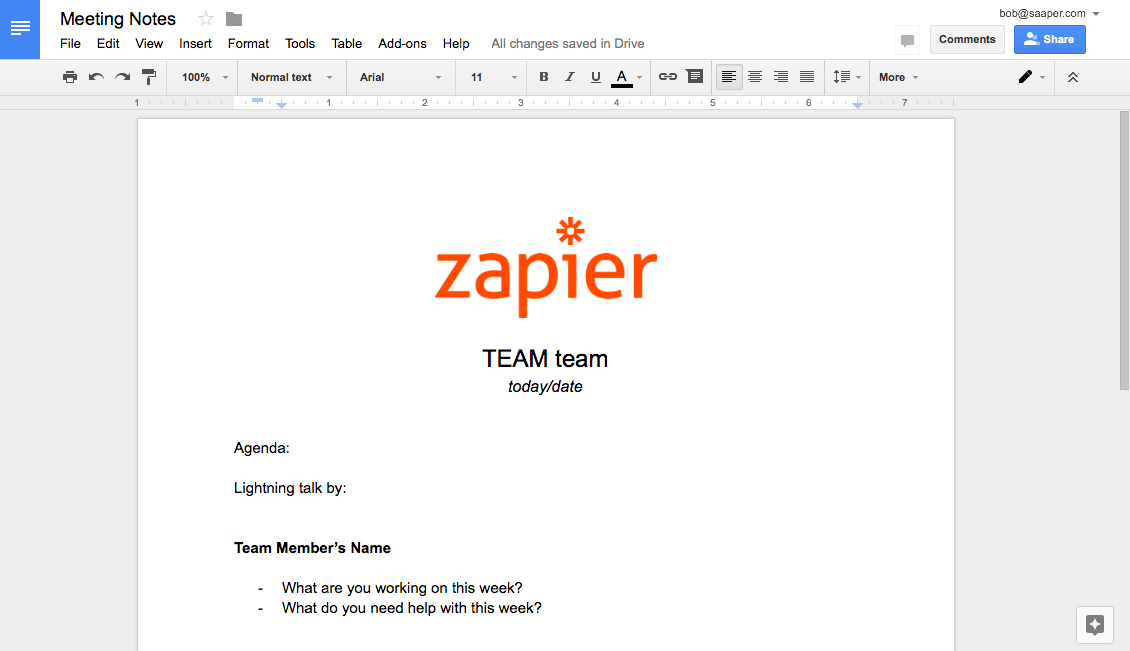Click the 'What are you working on' bullet
This screenshot has height=651, width=1130.
coord(402,588)
